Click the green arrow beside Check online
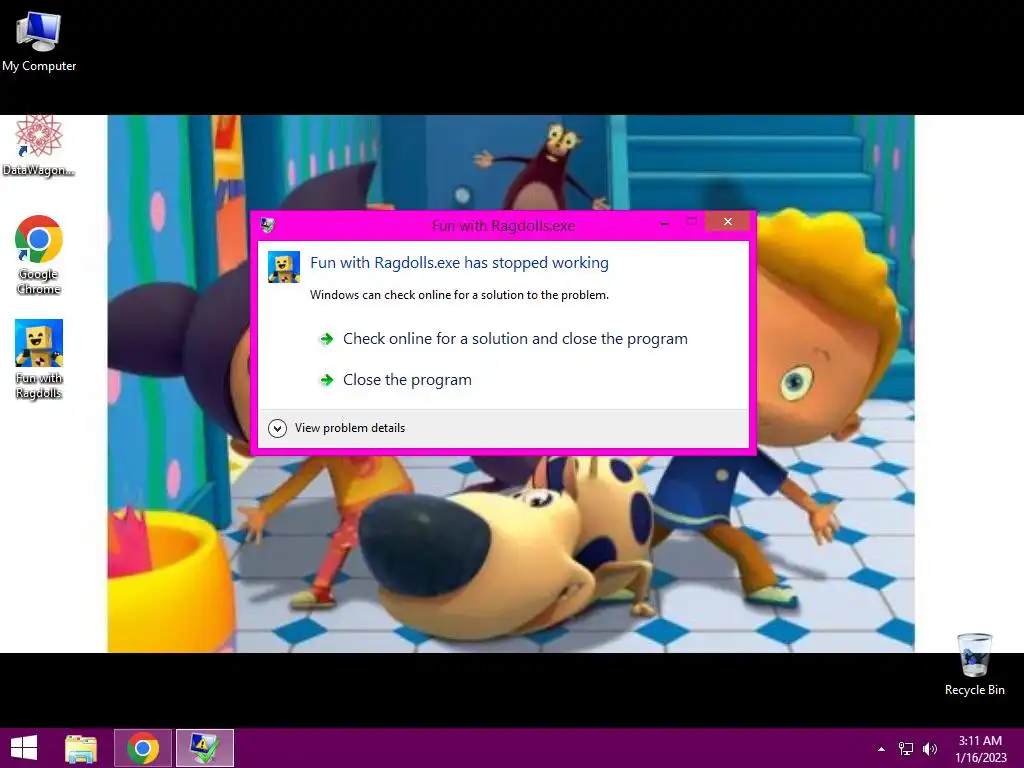 327,339
